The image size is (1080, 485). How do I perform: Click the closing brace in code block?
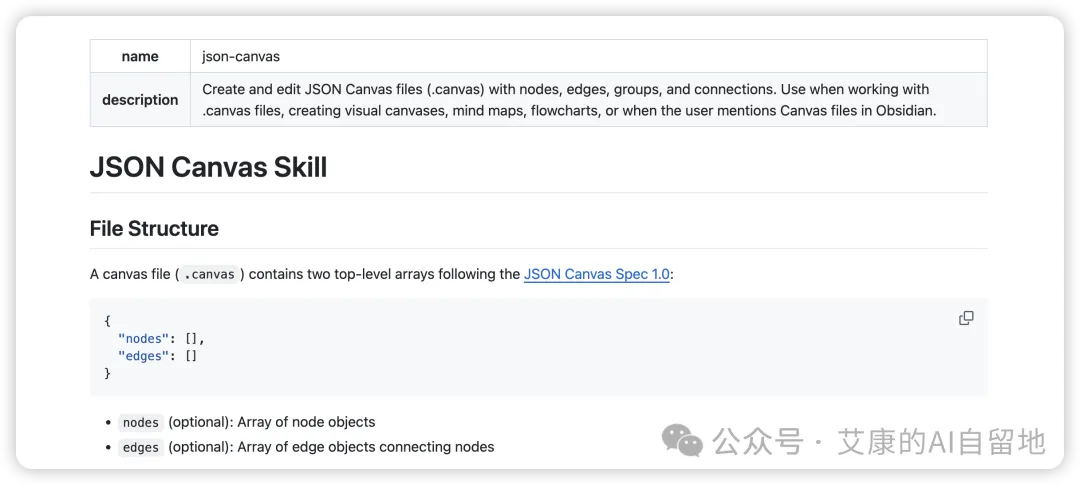click(x=107, y=373)
